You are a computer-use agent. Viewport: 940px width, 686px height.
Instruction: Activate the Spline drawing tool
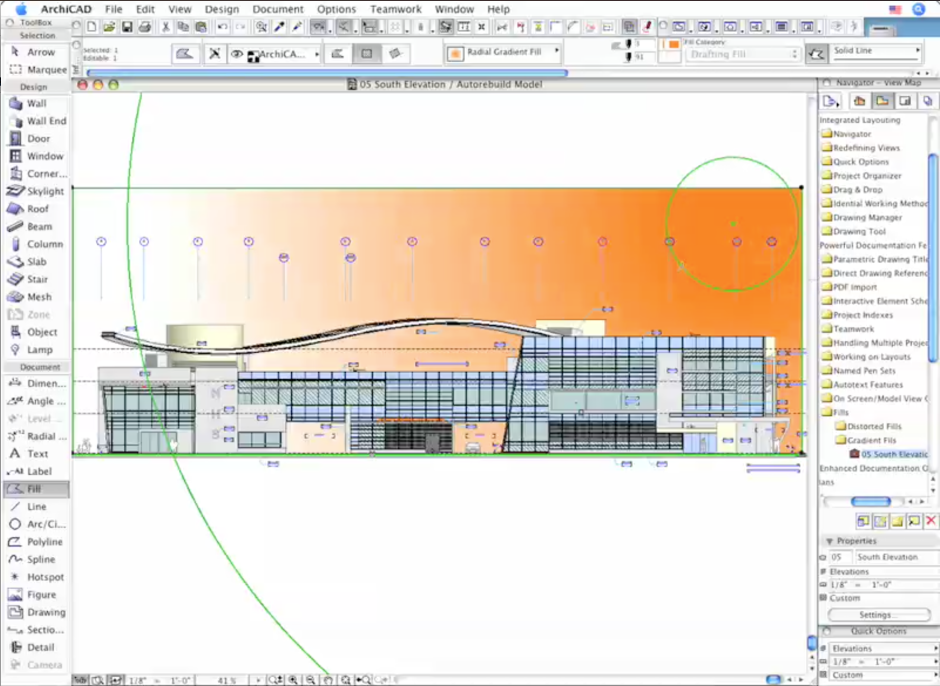40,559
